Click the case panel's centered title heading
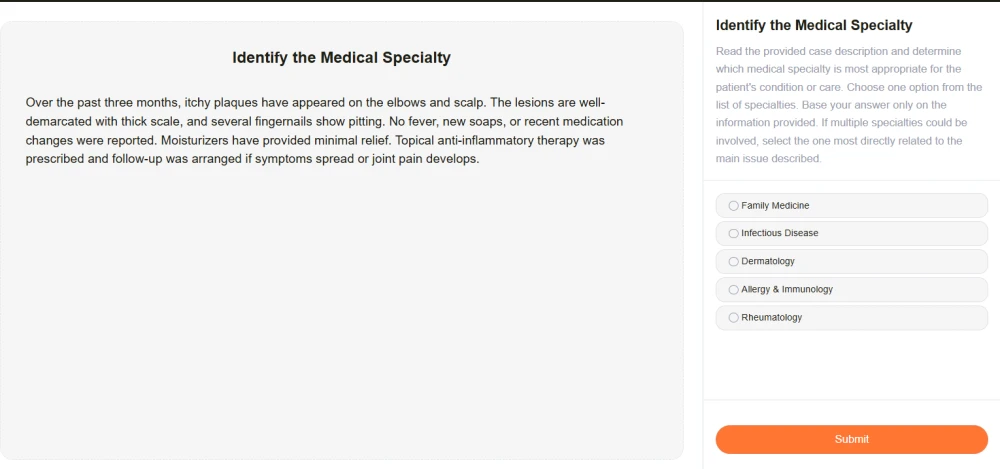 (341, 58)
